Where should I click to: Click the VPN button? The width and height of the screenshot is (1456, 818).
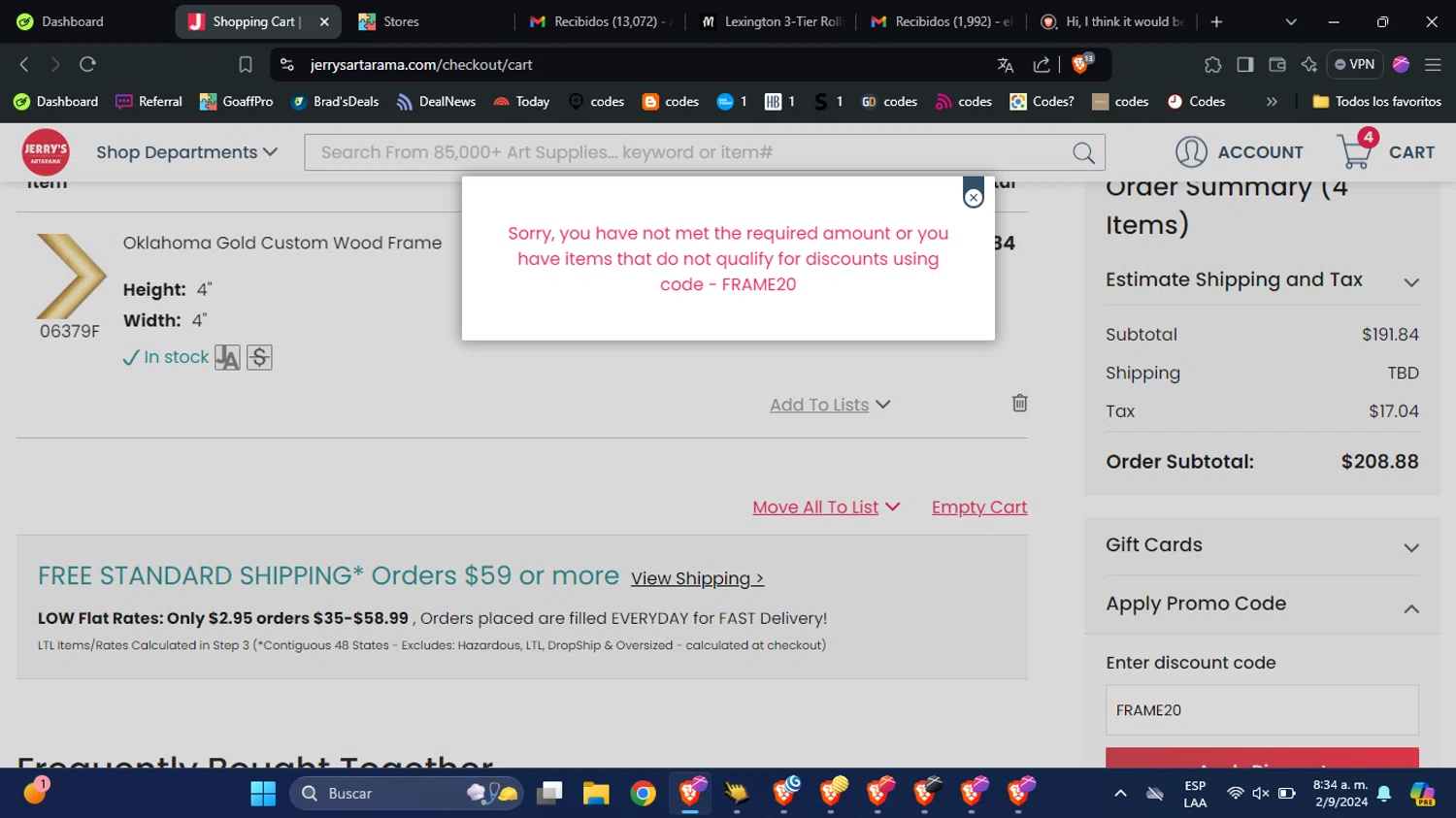[1354, 64]
